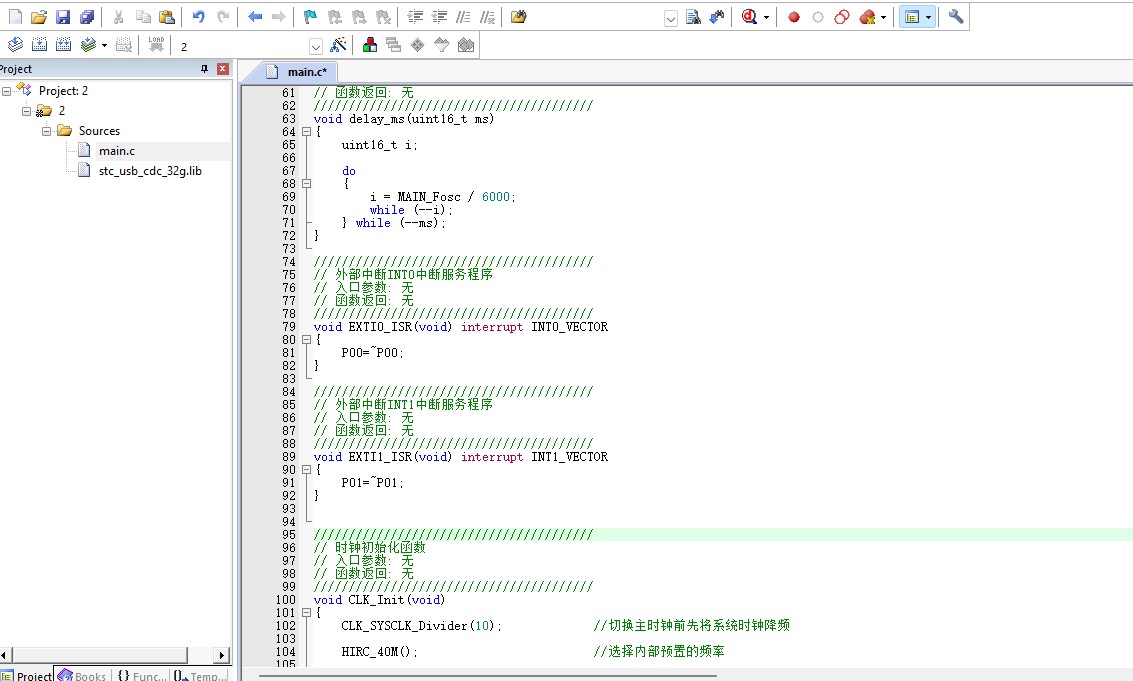Screen dimensions: 1133x681
Task: Switch to the Project panel tab
Action: (x=27, y=675)
